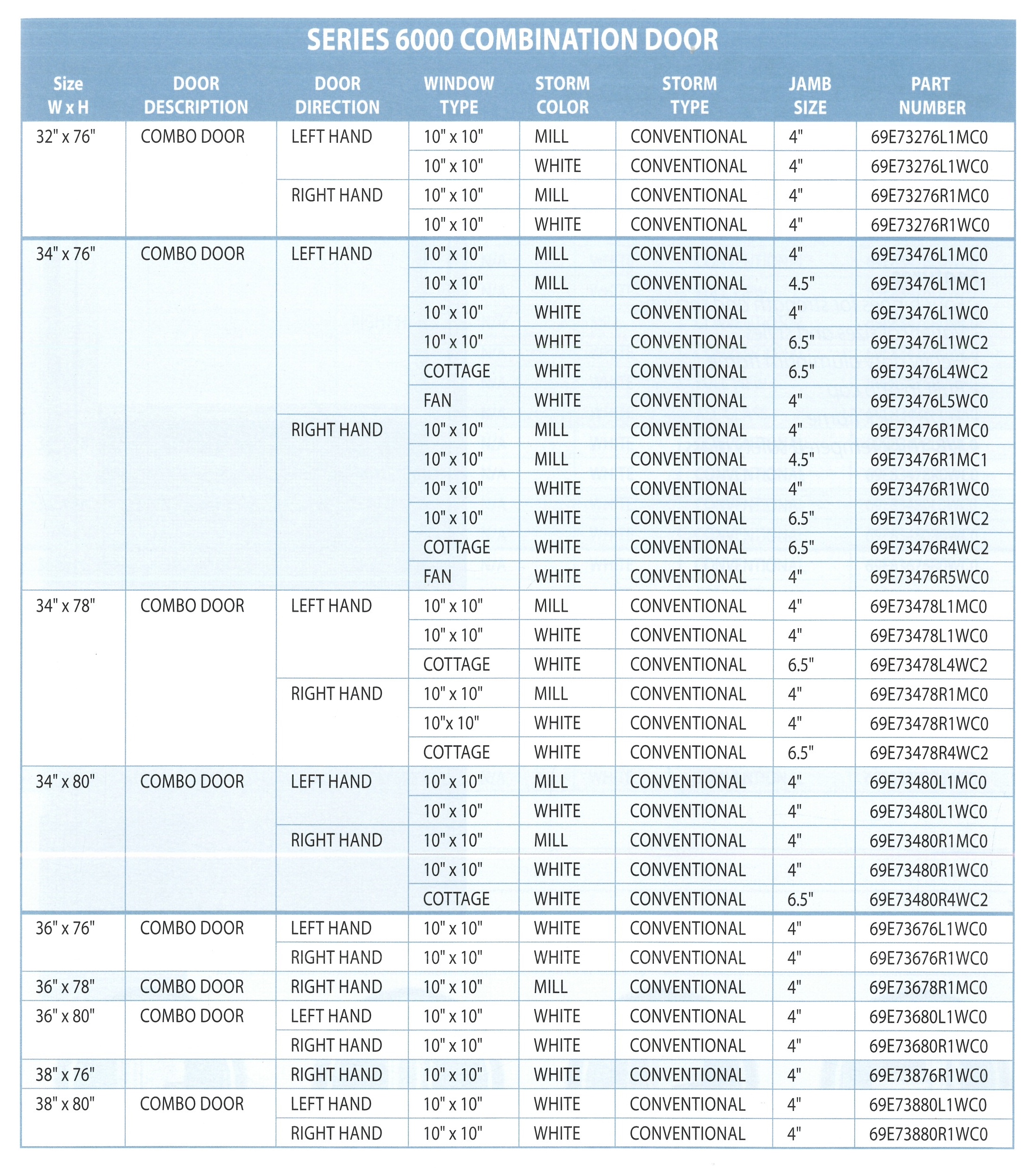This screenshot has height=1176, width=1030.
Task: Select part number 69E73876R1WC0
Action: tap(928, 1075)
